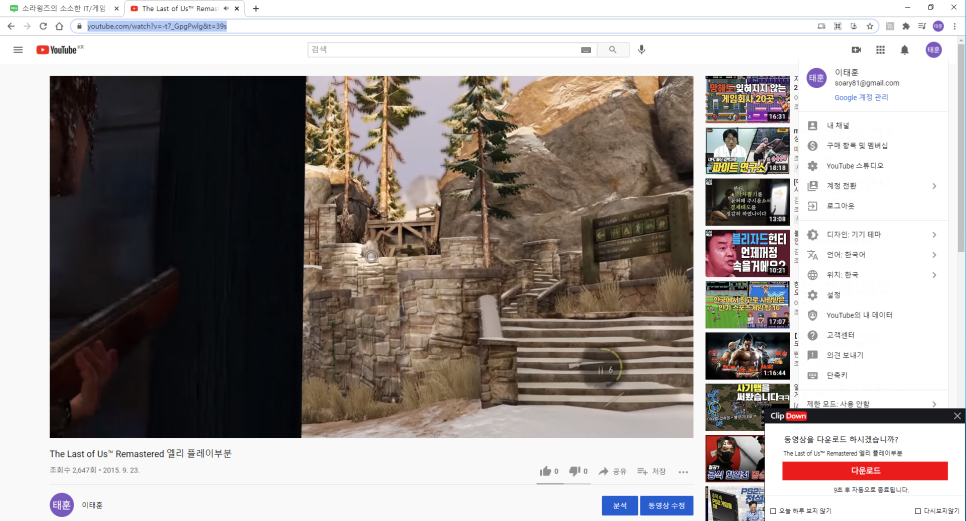The image size is (966, 521).
Task: Click the main video player
Action: pos(371,257)
